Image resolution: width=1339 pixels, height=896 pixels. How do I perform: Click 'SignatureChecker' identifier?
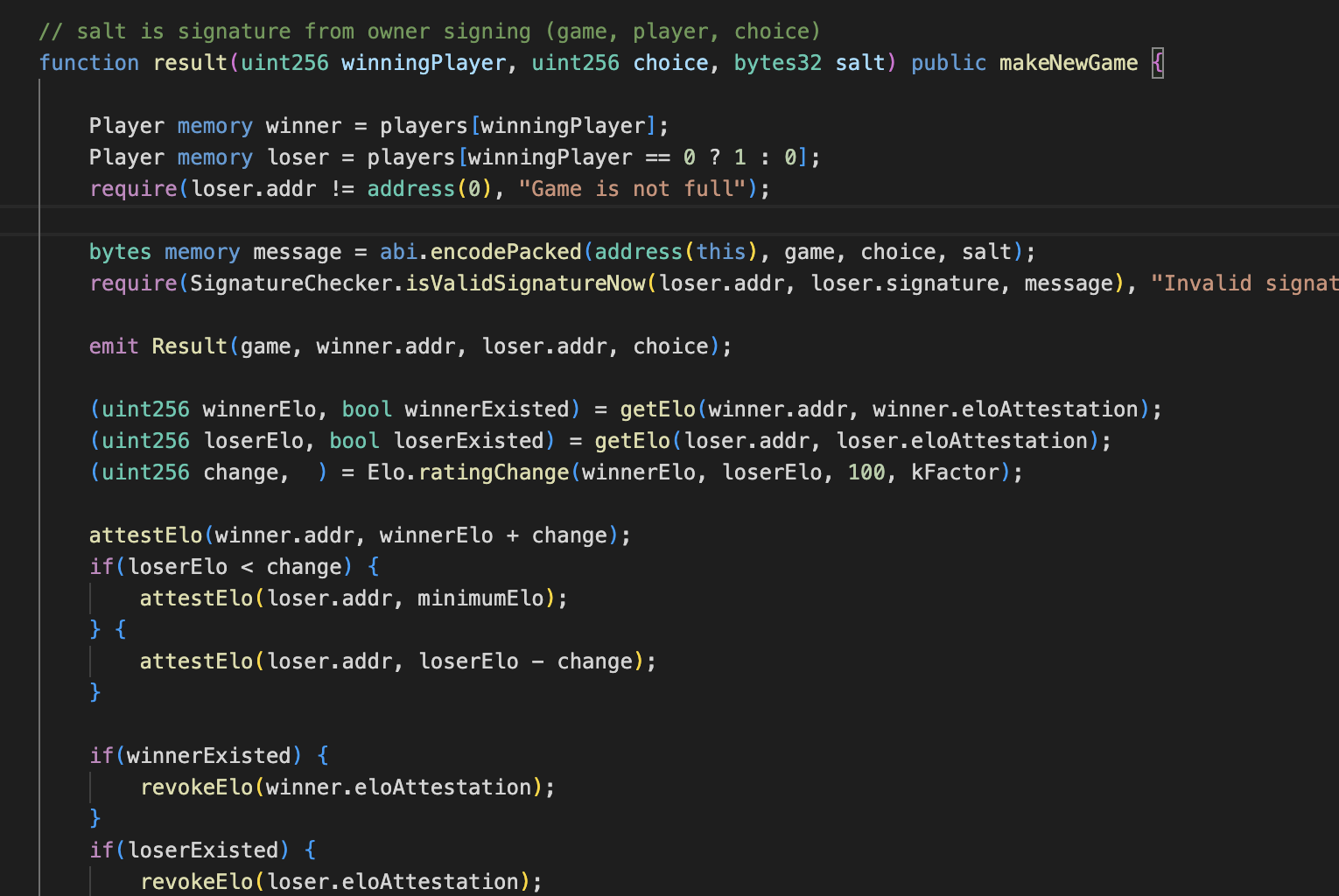pos(291,283)
